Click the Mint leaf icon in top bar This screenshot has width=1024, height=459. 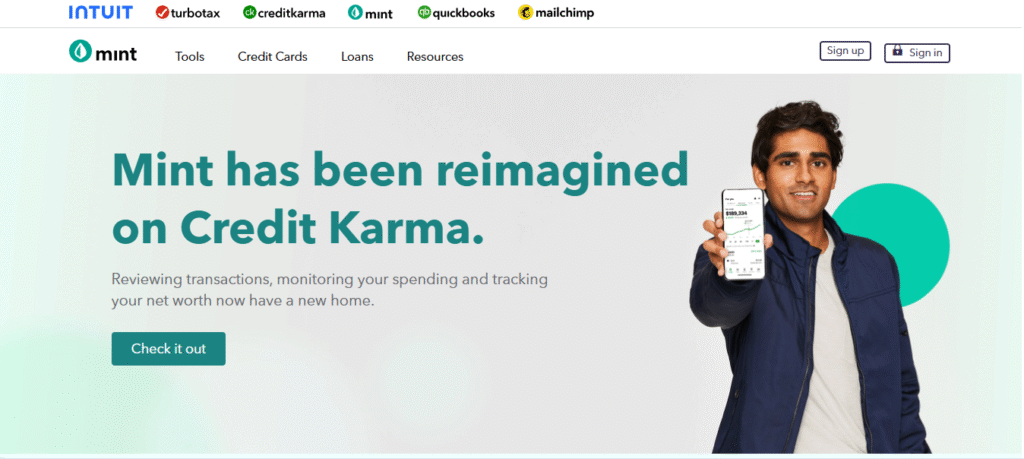355,12
